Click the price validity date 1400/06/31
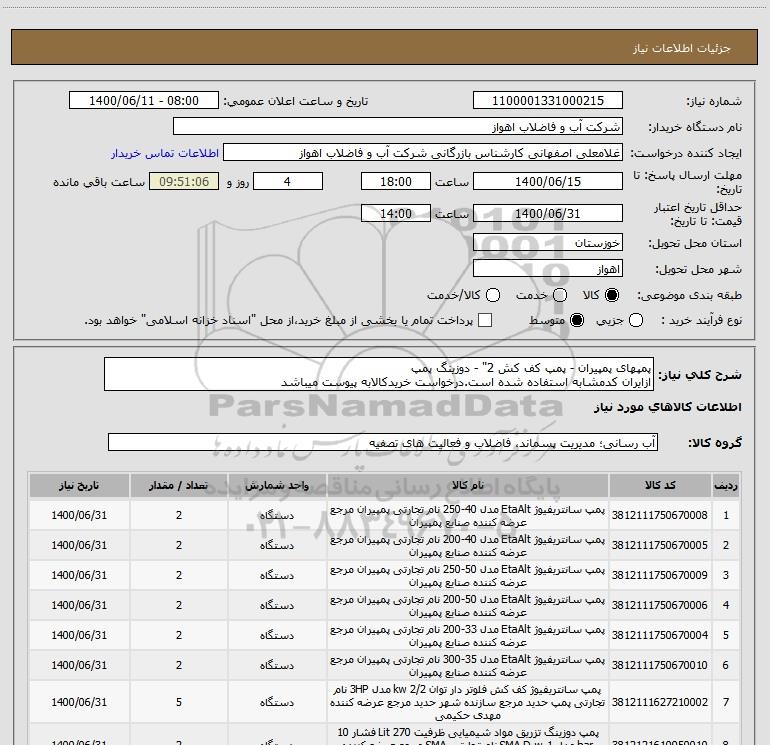The width and height of the screenshot is (770, 745). 548,214
